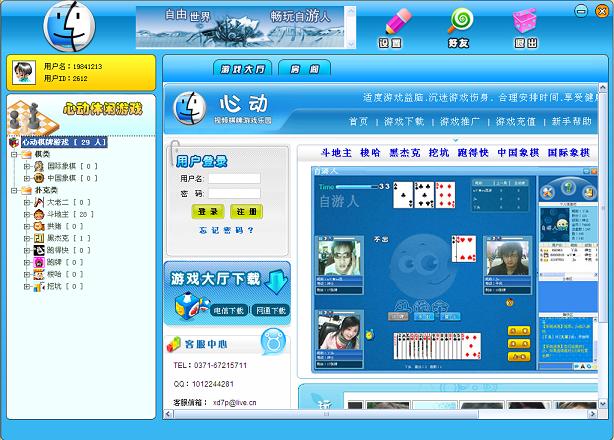This screenshot has height=440, width=614.
Task: Click the dice cube download mascot
Action: click(191, 306)
